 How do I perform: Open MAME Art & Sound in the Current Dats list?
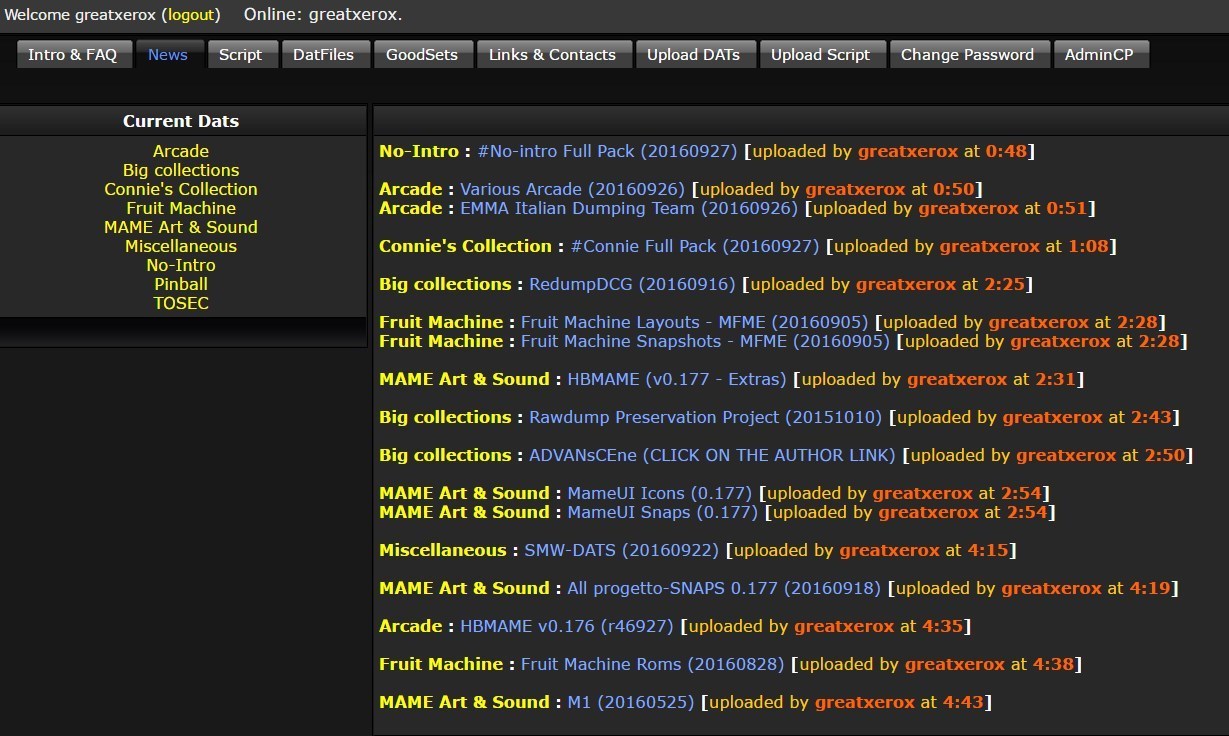181,227
